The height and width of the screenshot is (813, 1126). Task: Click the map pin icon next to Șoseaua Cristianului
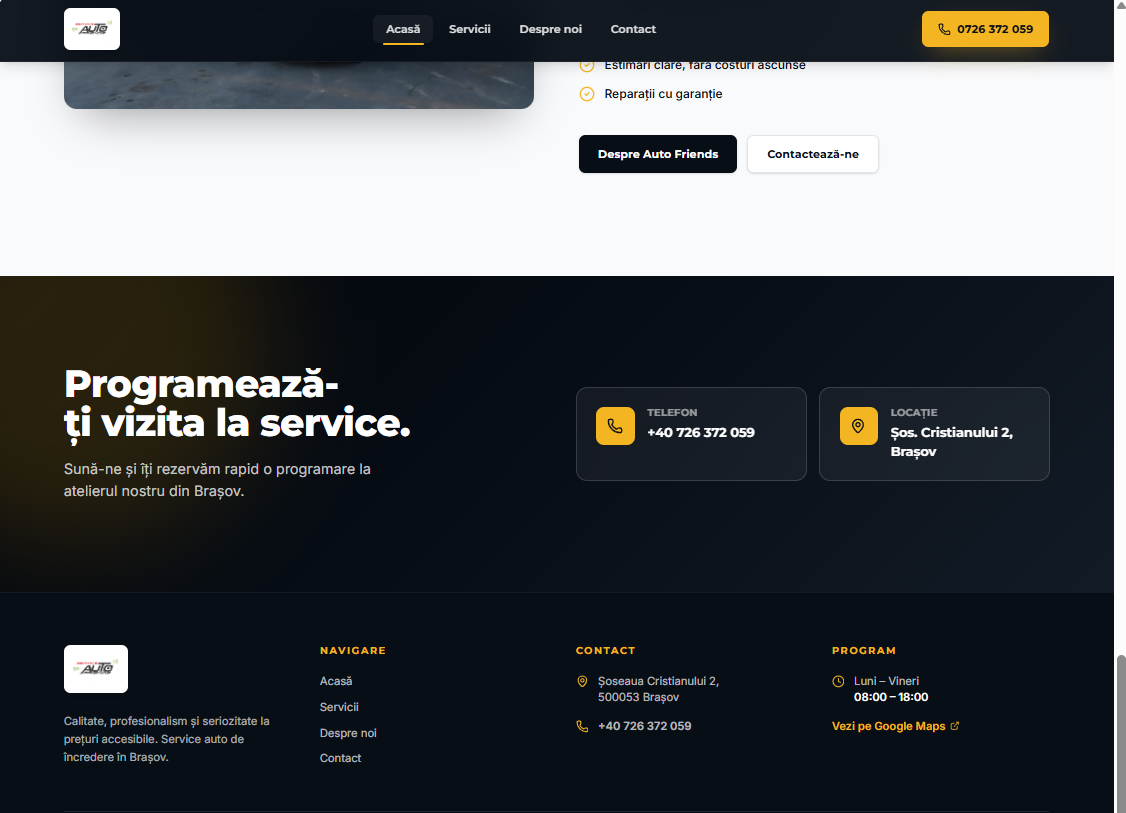pos(582,681)
